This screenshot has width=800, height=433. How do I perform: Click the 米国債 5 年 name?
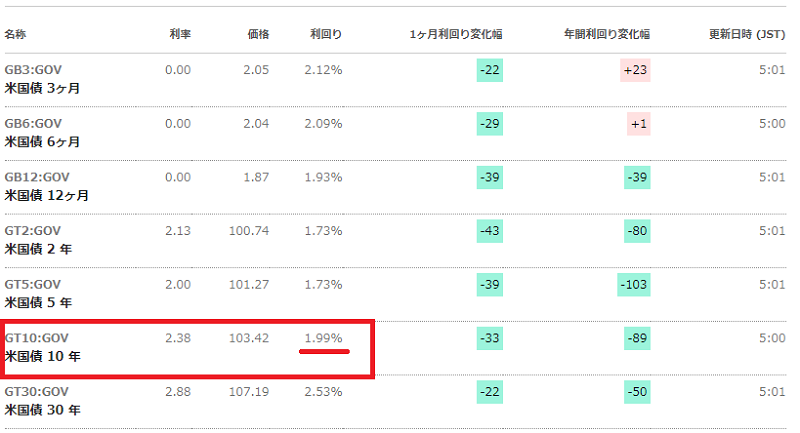(x=38, y=302)
